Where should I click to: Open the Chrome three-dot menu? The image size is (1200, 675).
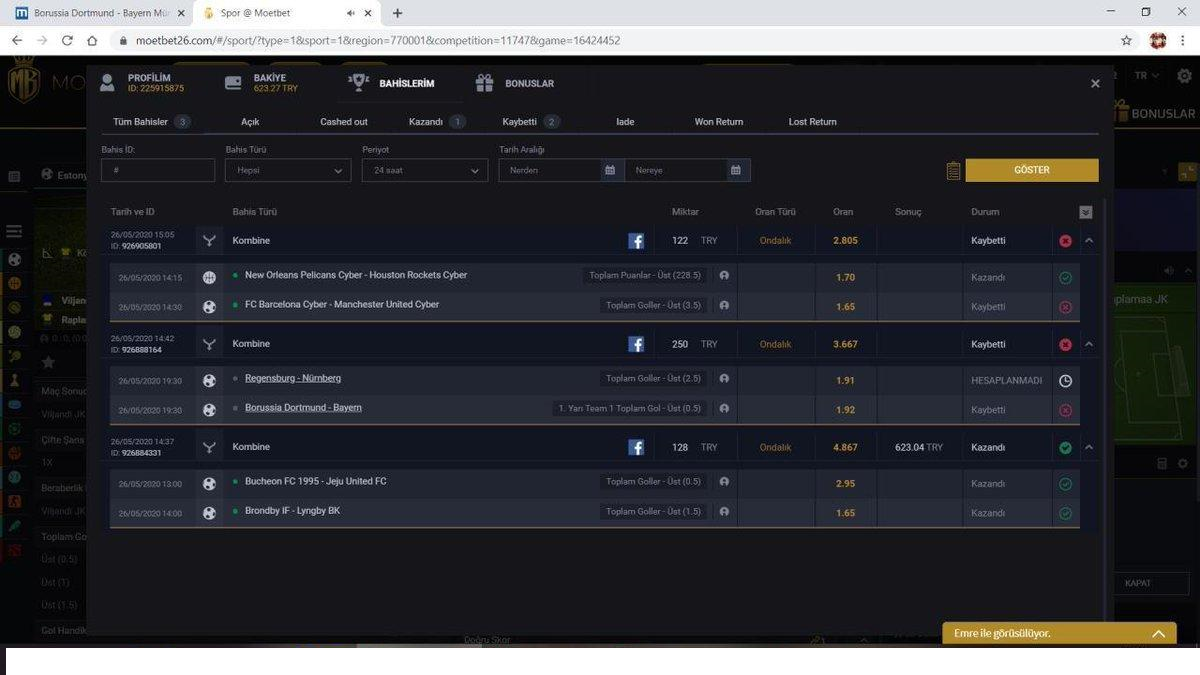(1183, 41)
